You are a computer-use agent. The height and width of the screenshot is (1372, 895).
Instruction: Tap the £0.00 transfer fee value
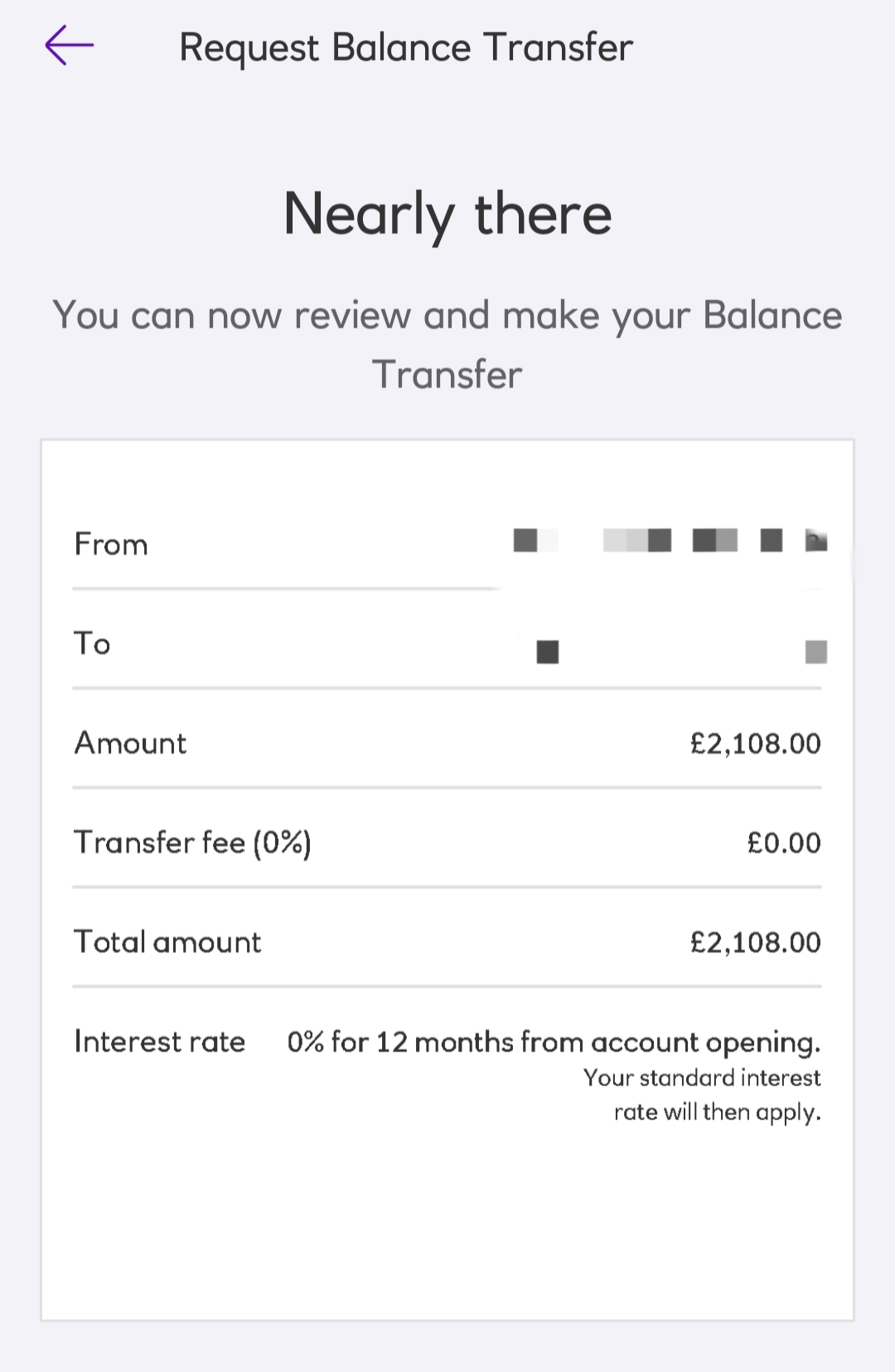pos(783,843)
